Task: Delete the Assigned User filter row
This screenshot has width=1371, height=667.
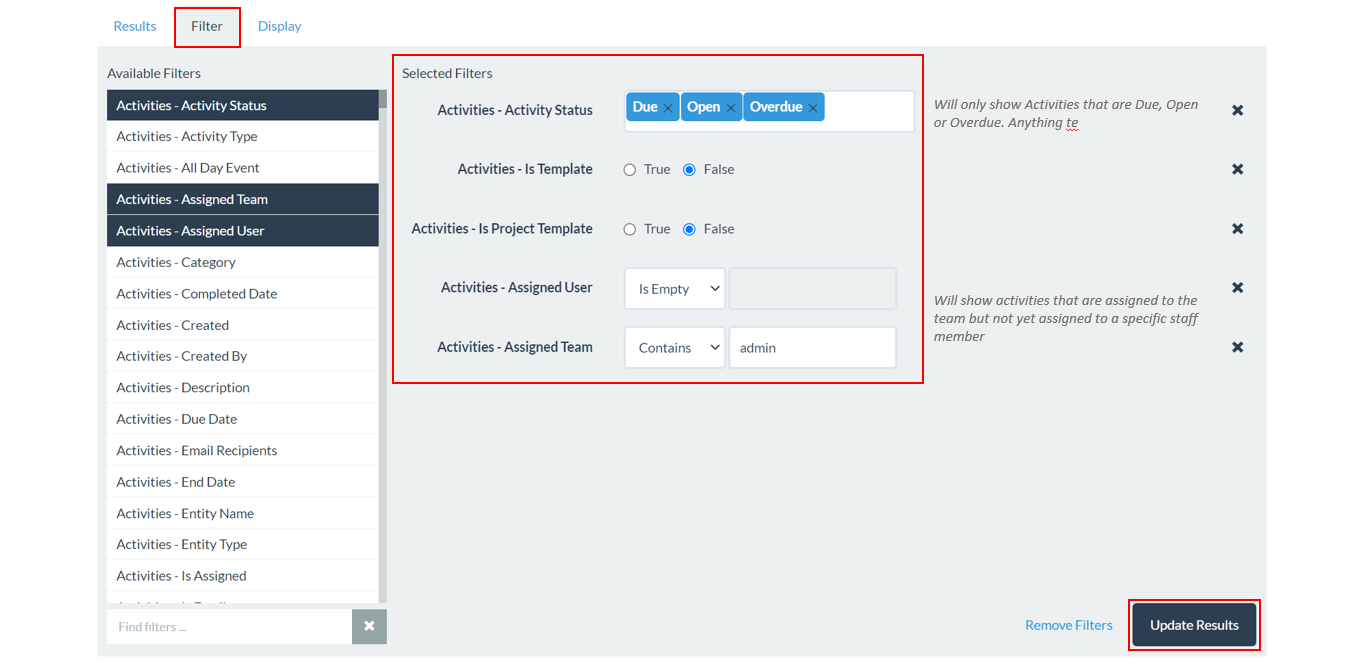Action: click(x=1237, y=288)
